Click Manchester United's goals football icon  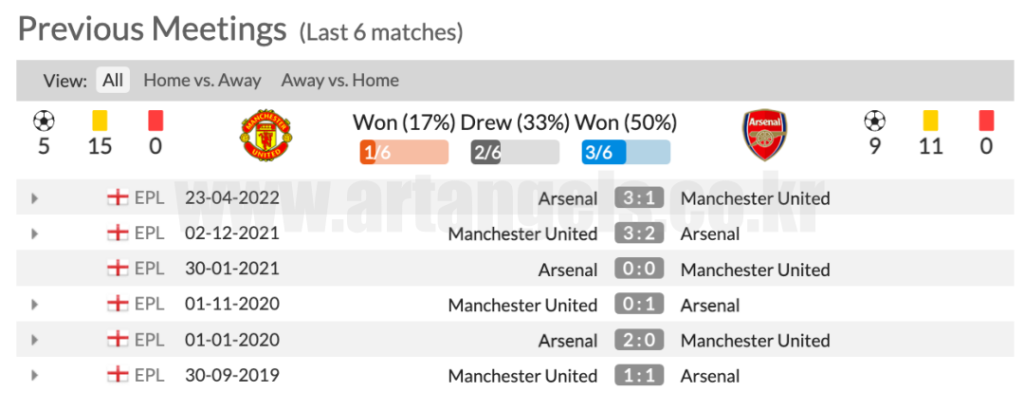[x=43, y=121]
